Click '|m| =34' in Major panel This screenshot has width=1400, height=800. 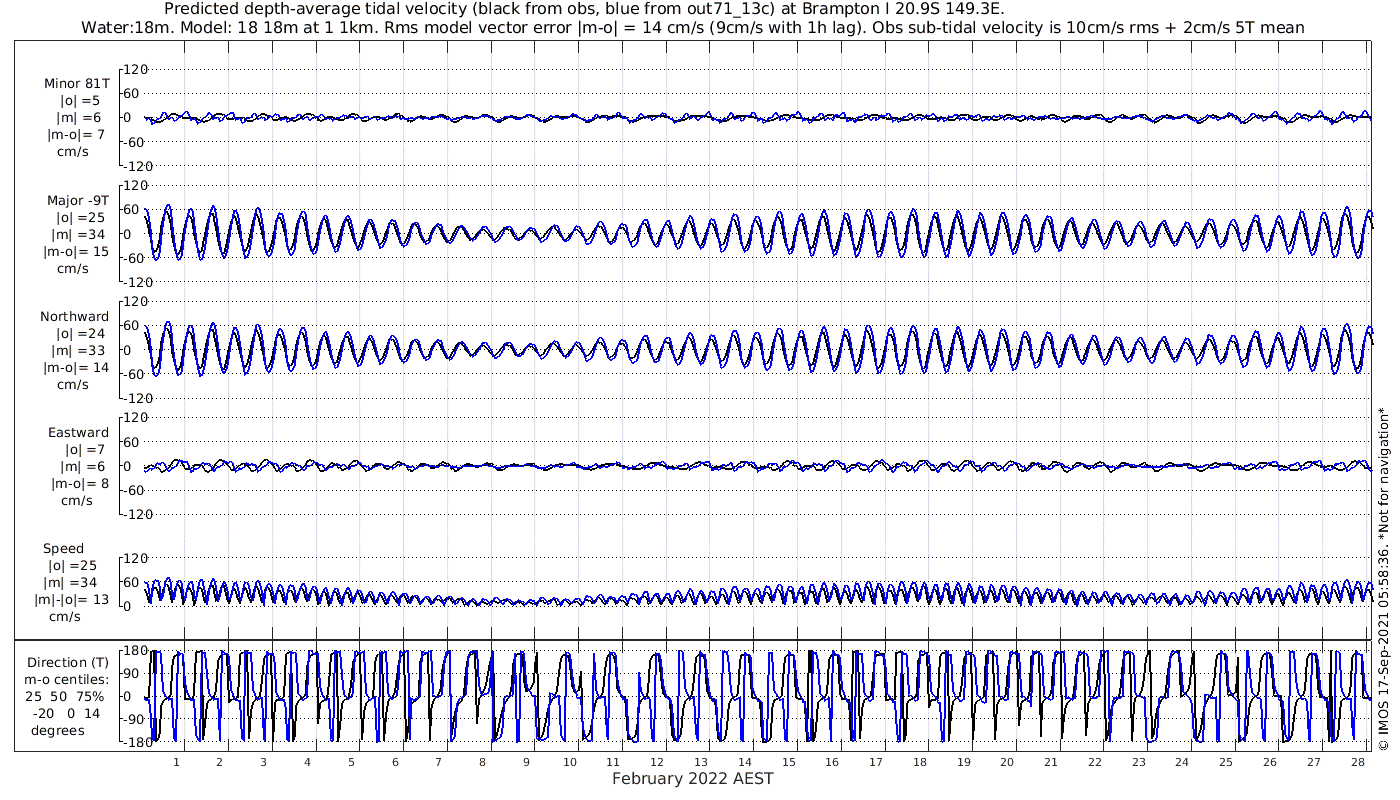(x=78, y=235)
